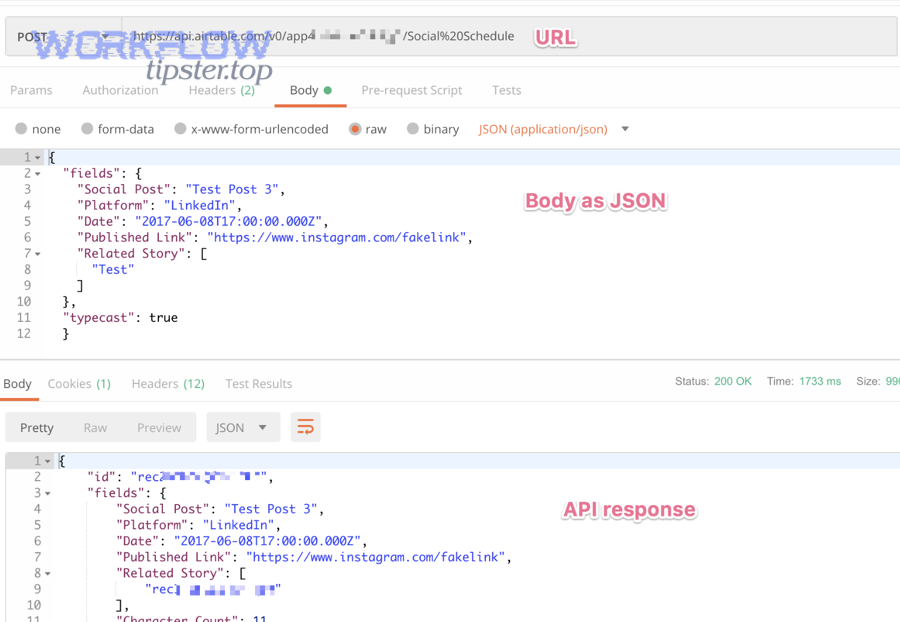The image size is (900, 622).
Task: Collapse the "Related Story" array on request line 7
Action: [38, 254]
